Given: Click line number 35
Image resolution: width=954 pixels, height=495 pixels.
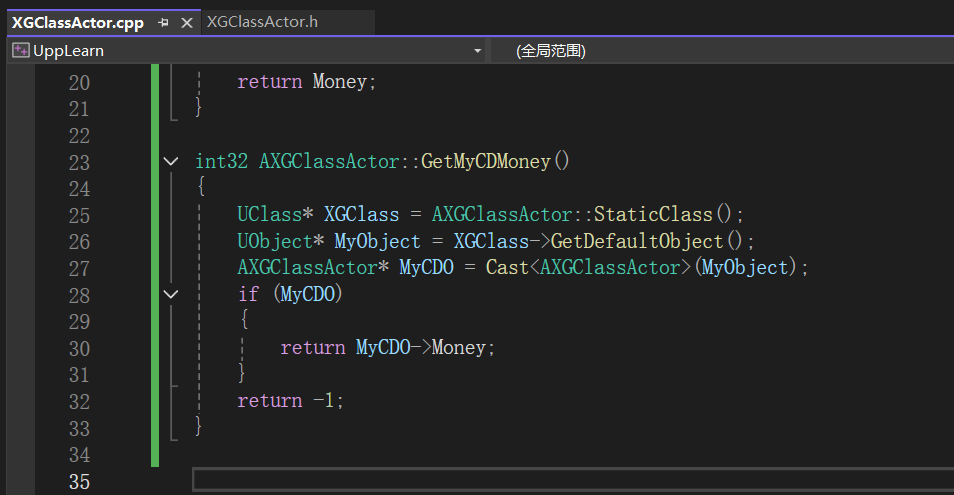Looking at the screenshot, I should (x=79, y=482).
